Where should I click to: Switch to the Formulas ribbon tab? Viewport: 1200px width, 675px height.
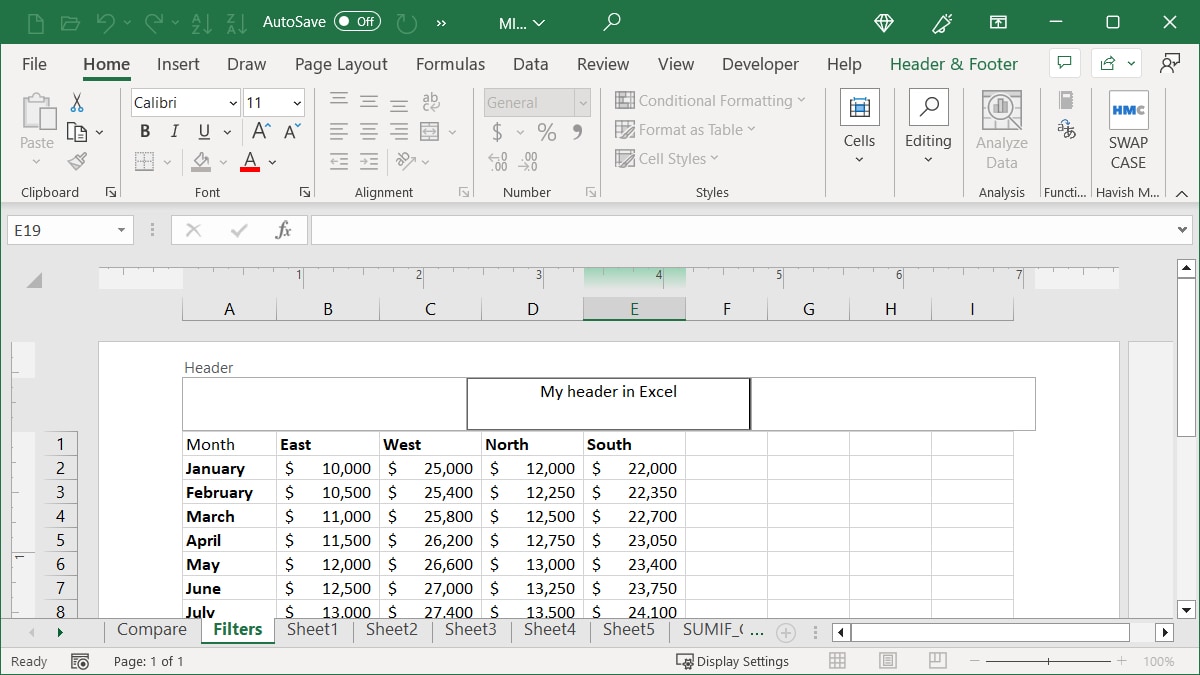(450, 63)
